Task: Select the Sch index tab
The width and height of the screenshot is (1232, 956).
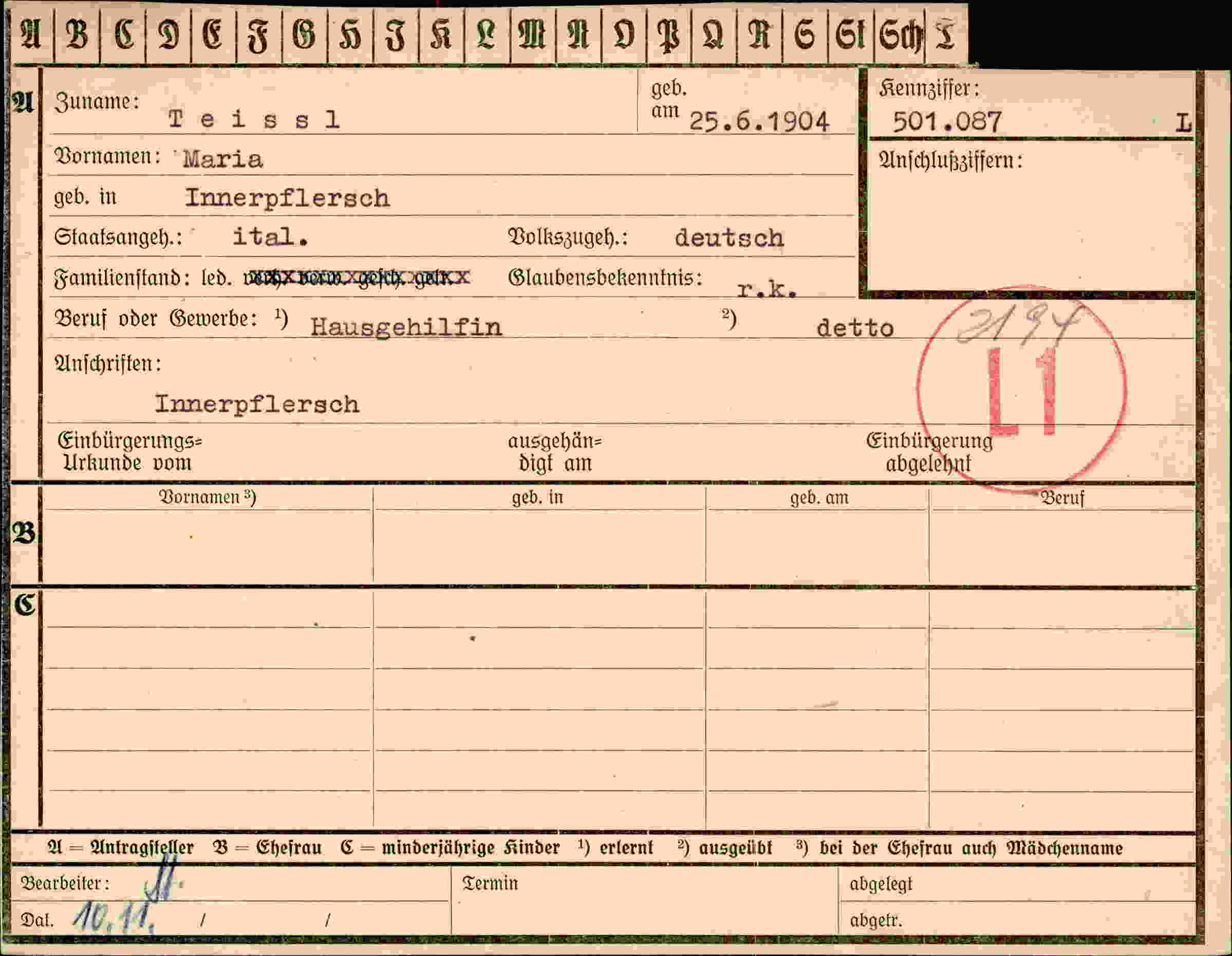Action: point(899,35)
